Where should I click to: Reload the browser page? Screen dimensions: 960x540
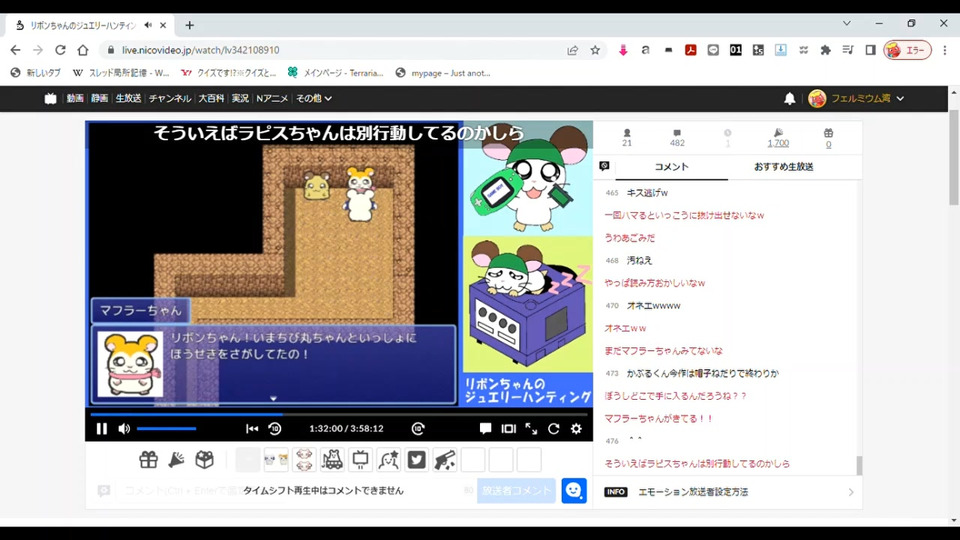click(60, 50)
